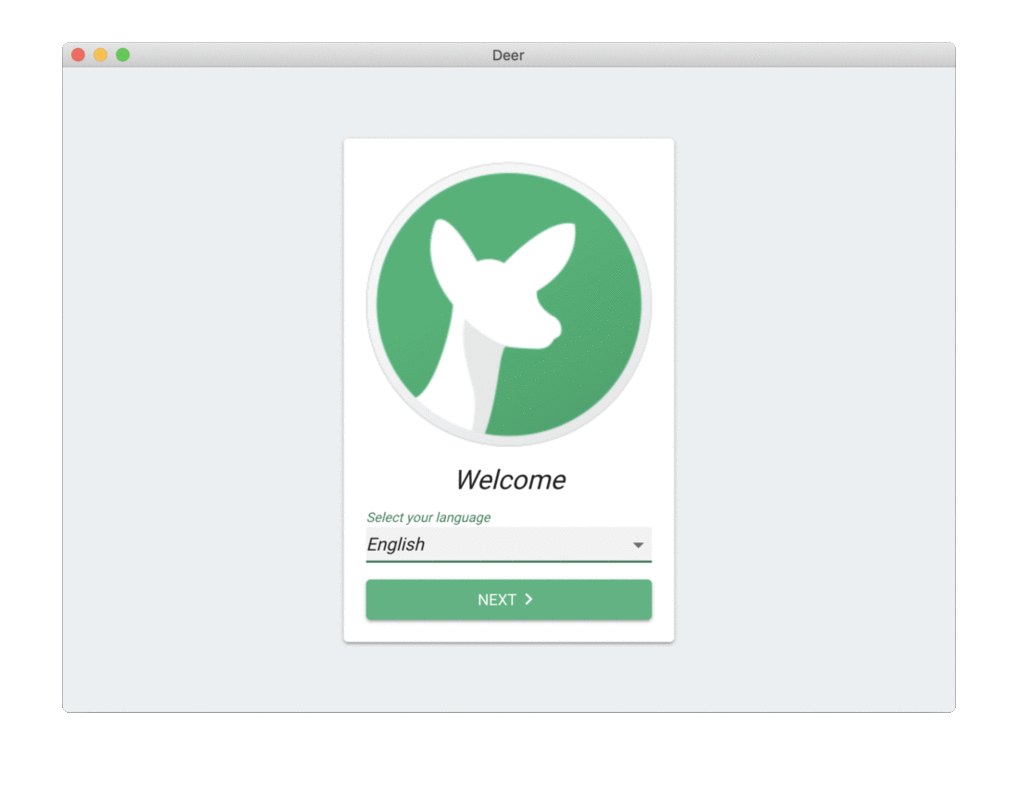Click the NEXT button

(x=508, y=599)
